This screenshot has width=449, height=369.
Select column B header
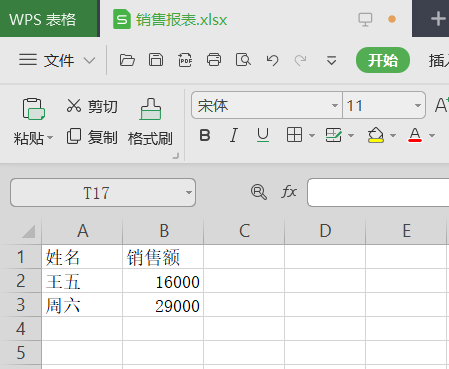click(x=163, y=231)
